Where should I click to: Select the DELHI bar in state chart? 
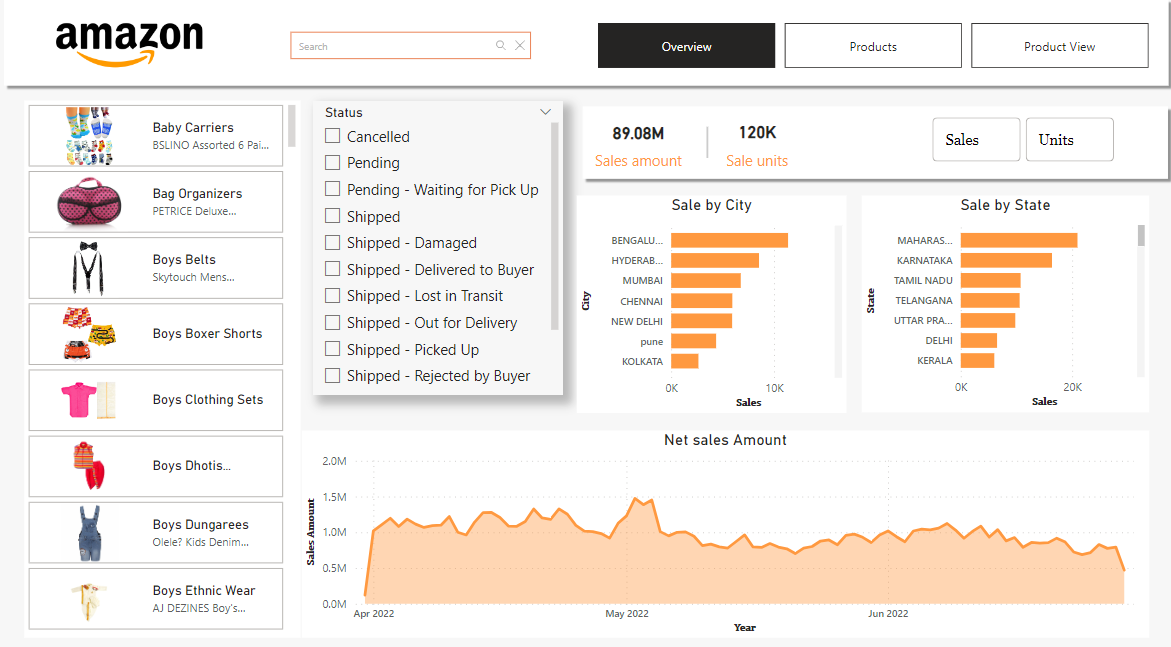click(979, 340)
